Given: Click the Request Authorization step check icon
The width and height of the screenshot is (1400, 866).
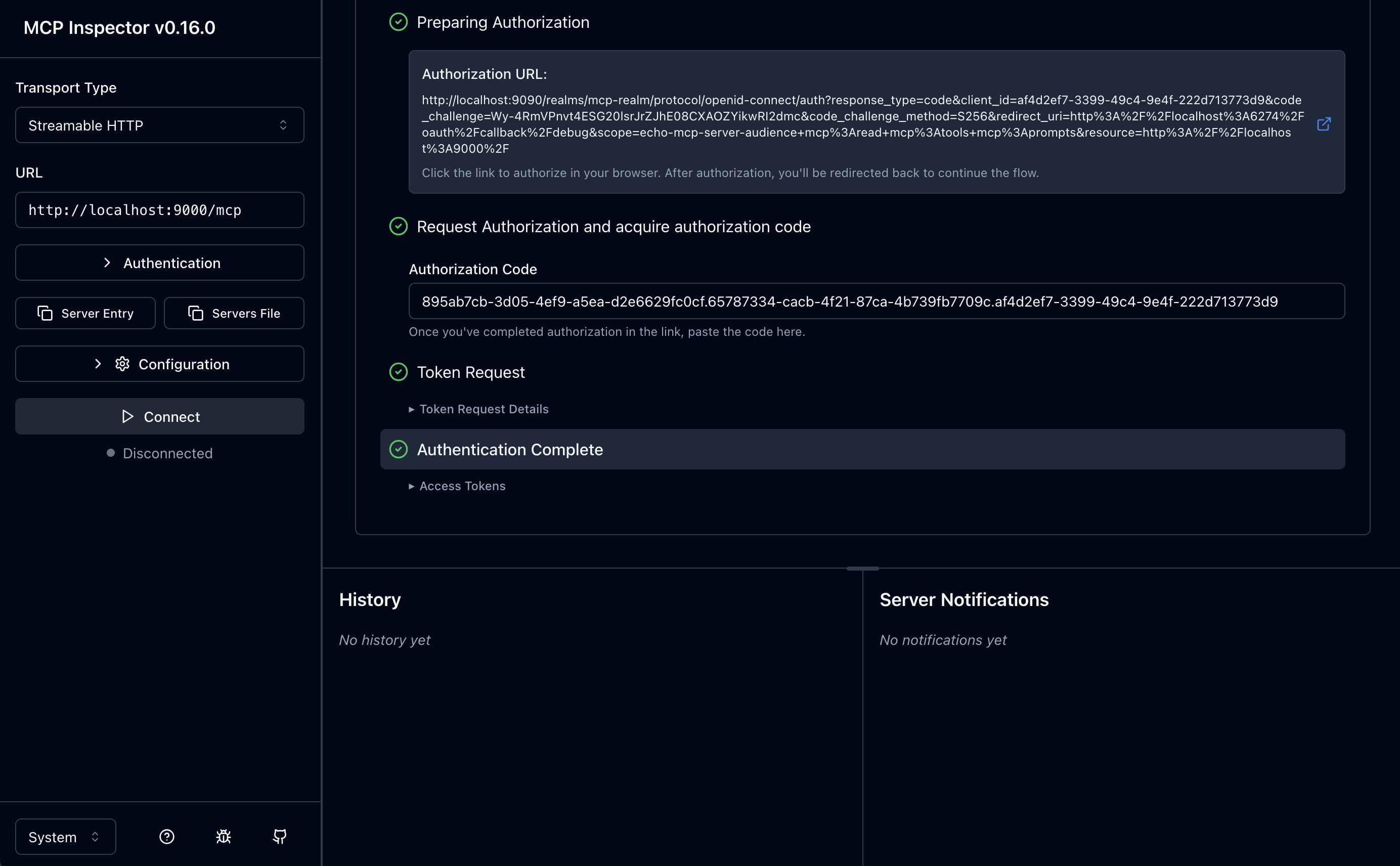Looking at the screenshot, I should pos(399,226).
